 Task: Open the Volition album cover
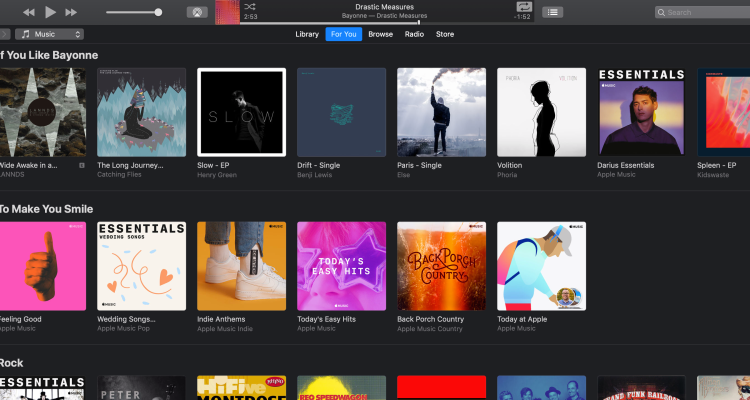coord(541,112)
